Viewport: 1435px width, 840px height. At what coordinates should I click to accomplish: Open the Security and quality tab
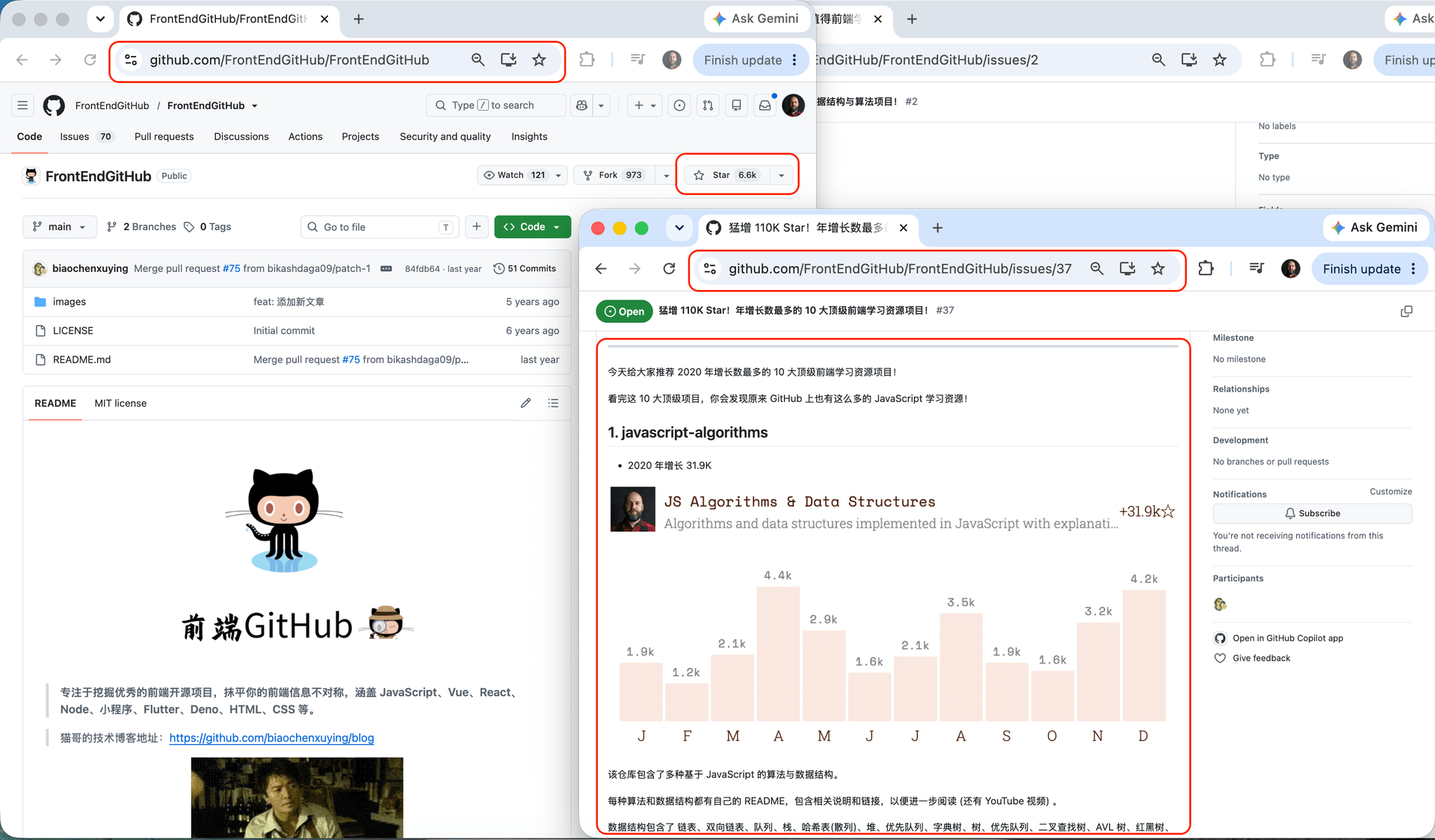[445, 137]
